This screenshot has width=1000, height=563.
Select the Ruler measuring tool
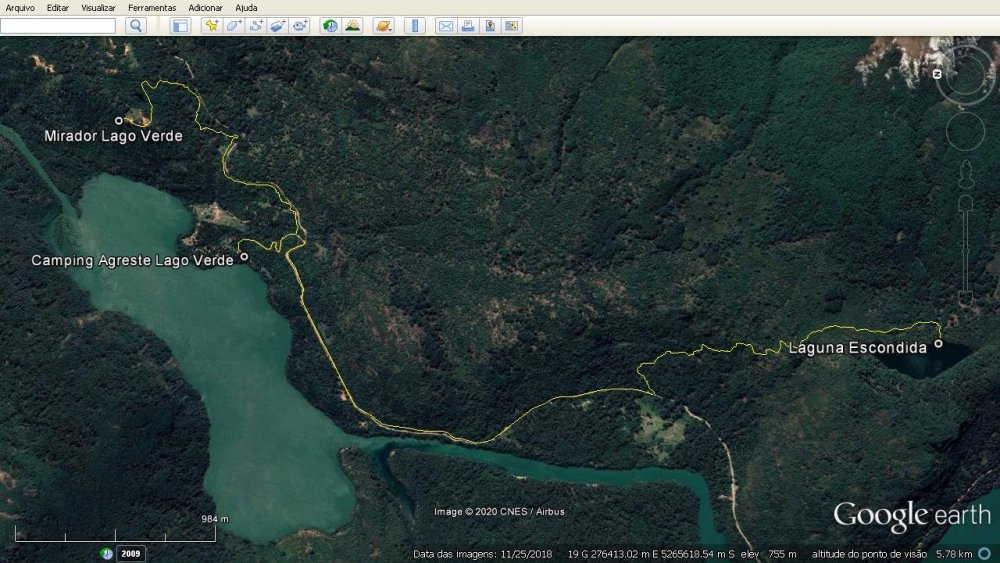pyautogui.click(x=415, y=26)
